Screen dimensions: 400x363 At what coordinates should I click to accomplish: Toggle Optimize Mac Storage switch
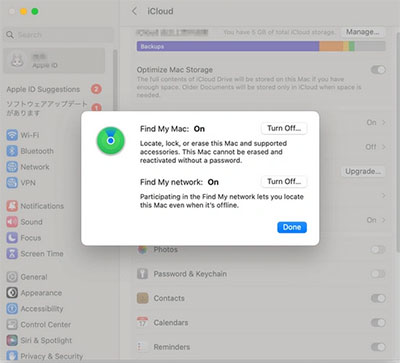pos(378,70)
